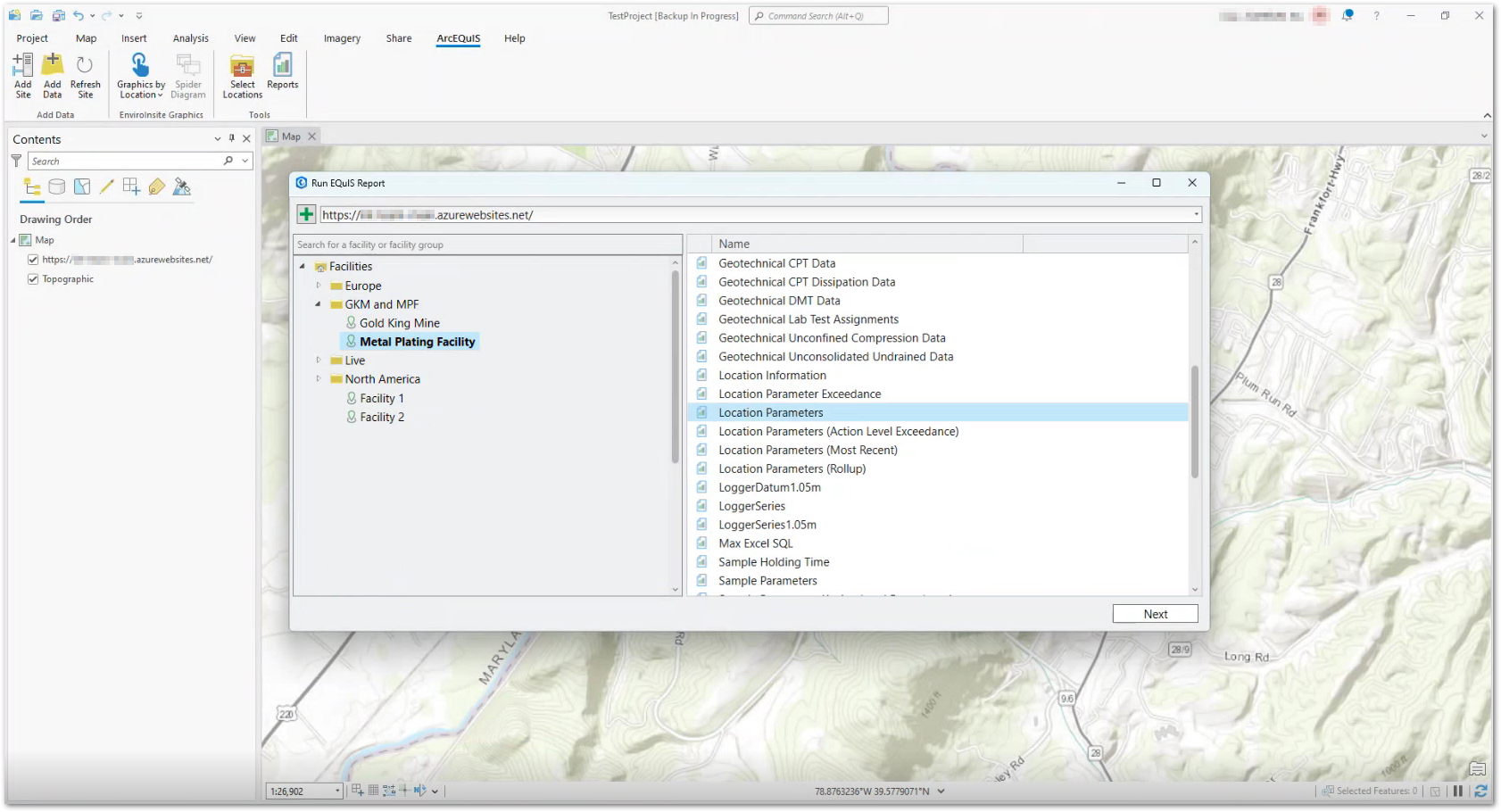The height and width of the screenshot is (812, 1501).
Task: Click the pause drawing icon in status bar
Action: 1458,791
